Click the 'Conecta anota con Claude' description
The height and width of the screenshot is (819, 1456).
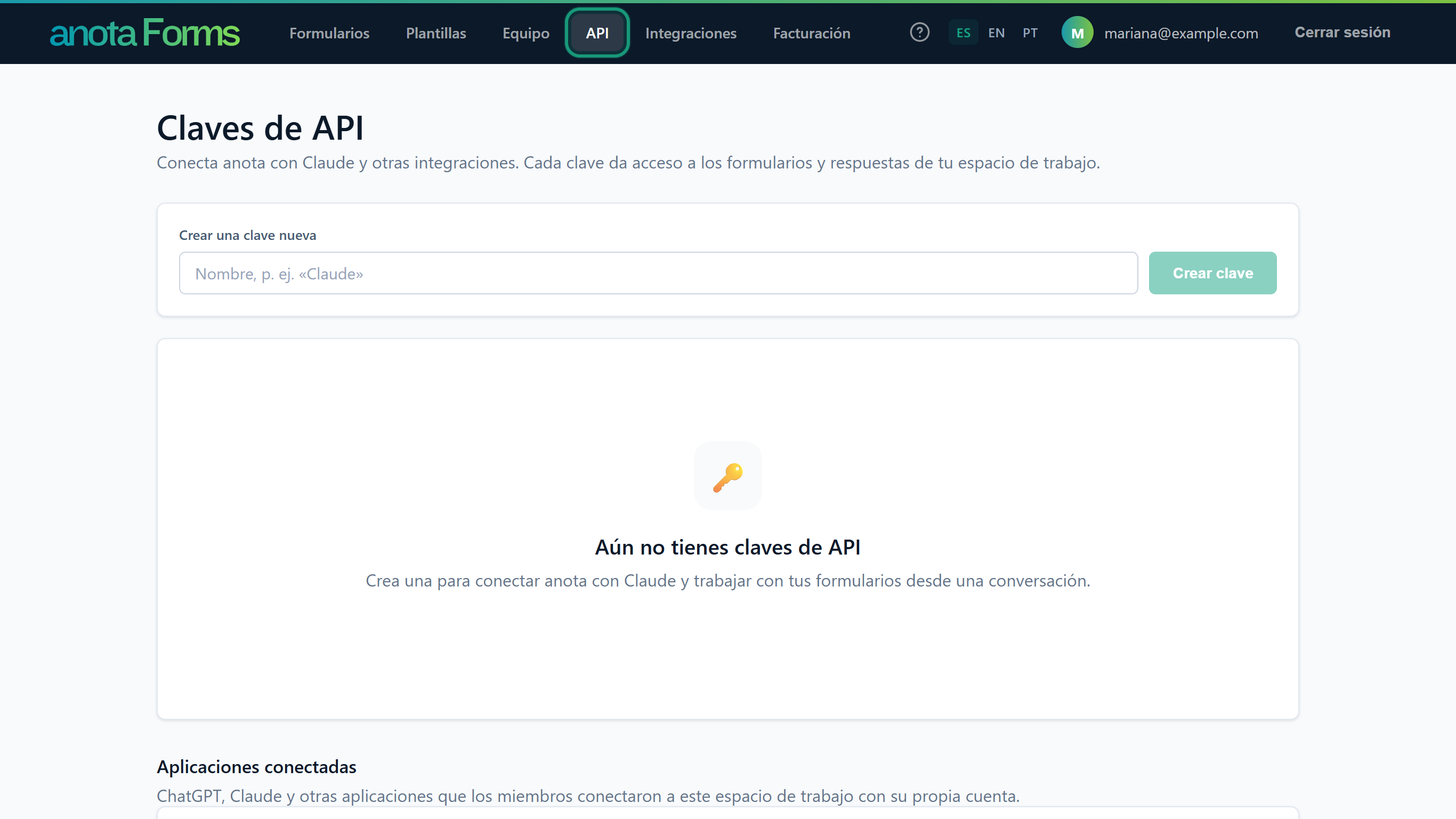point(628,163)
